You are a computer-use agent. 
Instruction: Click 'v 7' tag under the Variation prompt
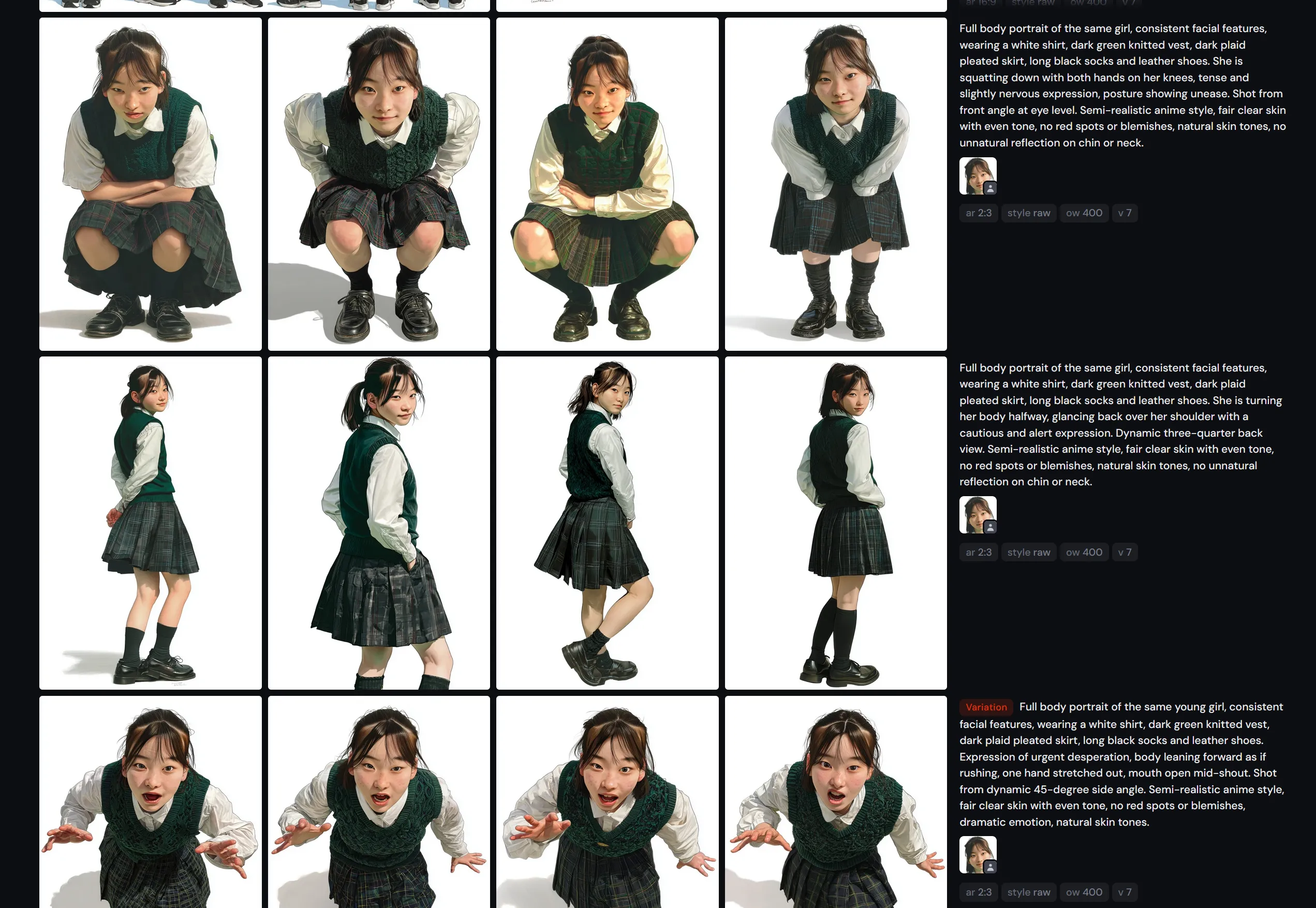coord(1124,892)
